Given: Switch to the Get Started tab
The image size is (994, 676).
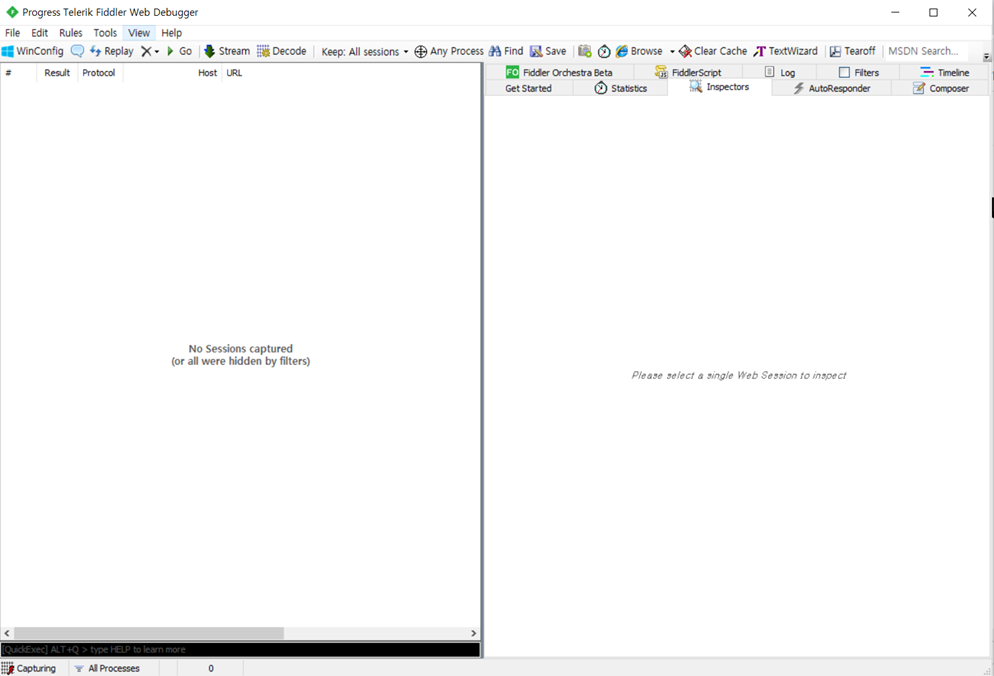Looking at the screenshot, I should pyautogui.click(x=529, y=88).
